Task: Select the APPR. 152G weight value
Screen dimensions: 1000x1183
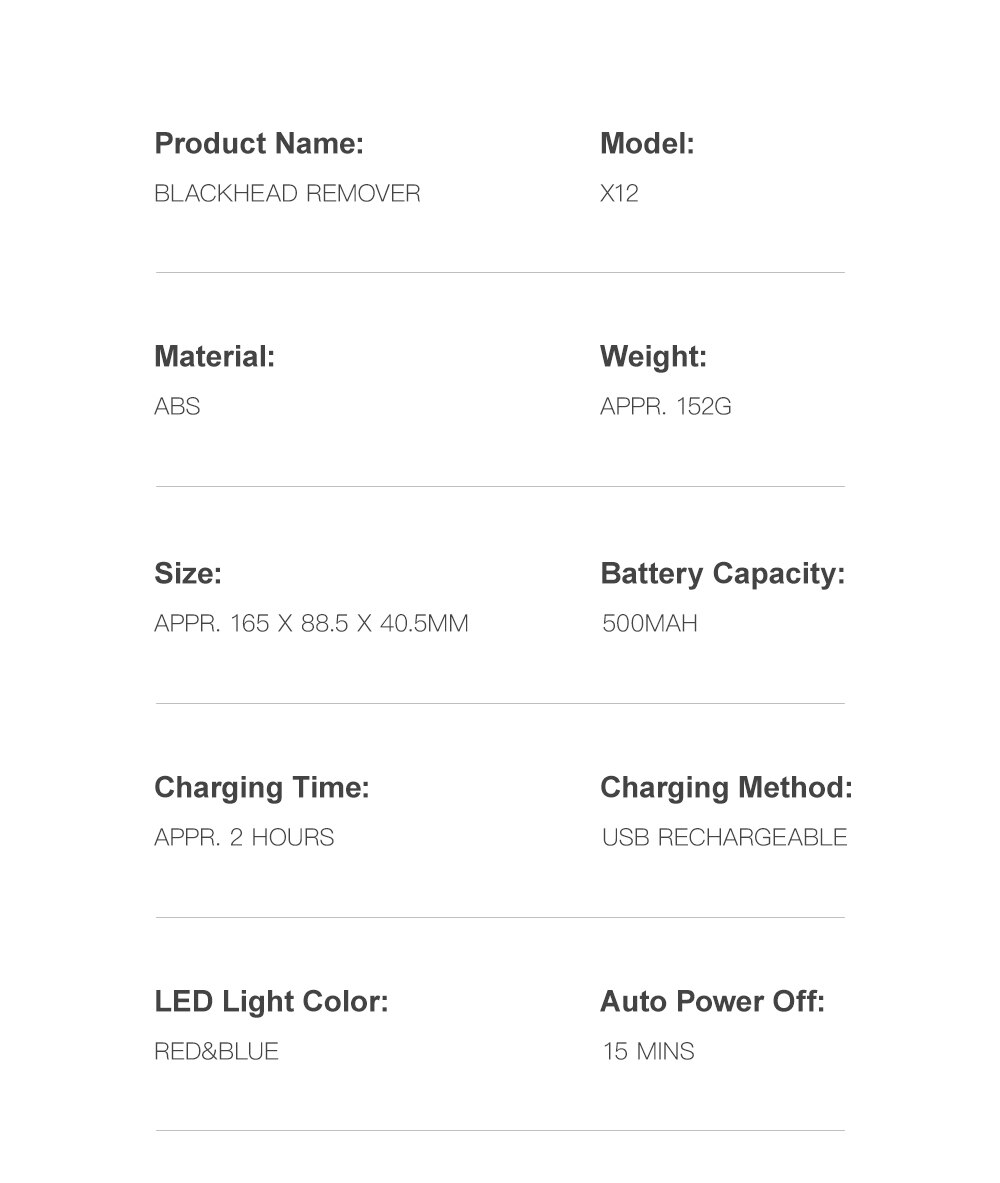Action: click(666, 407)
